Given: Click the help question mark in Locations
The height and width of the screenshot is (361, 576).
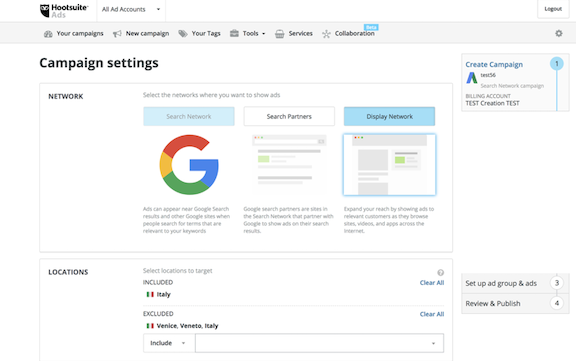Looking at the screenshot, I should (440, 272).
